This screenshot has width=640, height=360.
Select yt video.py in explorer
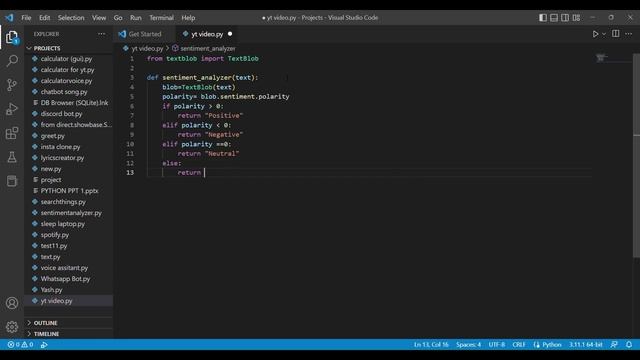pyautogui.click(x=69, y=301)
